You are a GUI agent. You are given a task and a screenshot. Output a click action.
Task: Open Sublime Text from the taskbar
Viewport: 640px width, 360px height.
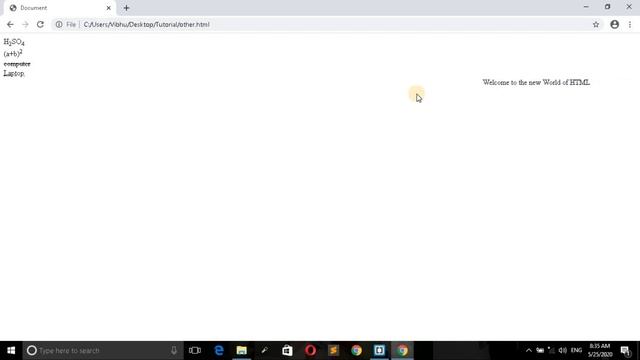point(333,350)
